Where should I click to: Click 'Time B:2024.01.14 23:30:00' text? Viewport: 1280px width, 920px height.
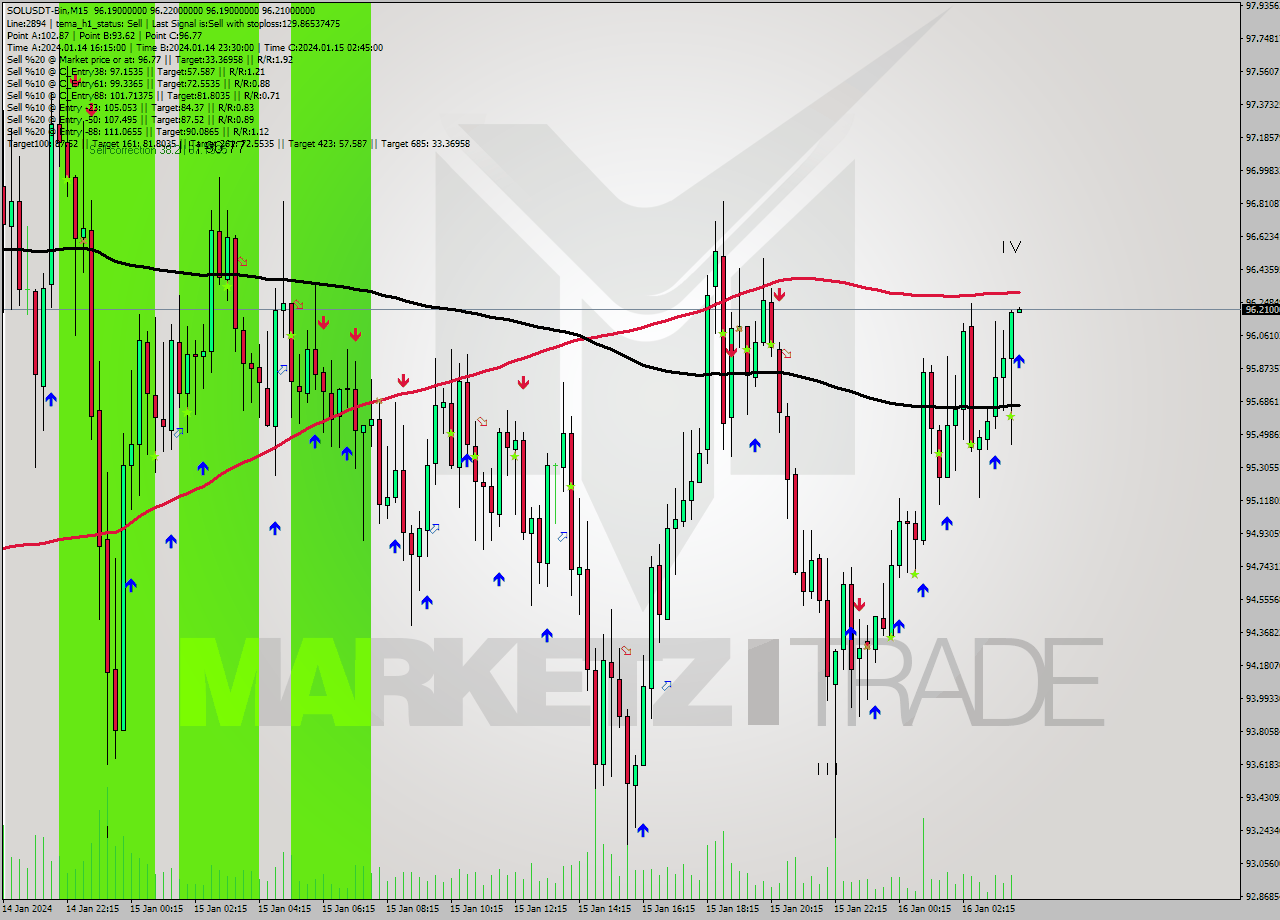point(196,47)
